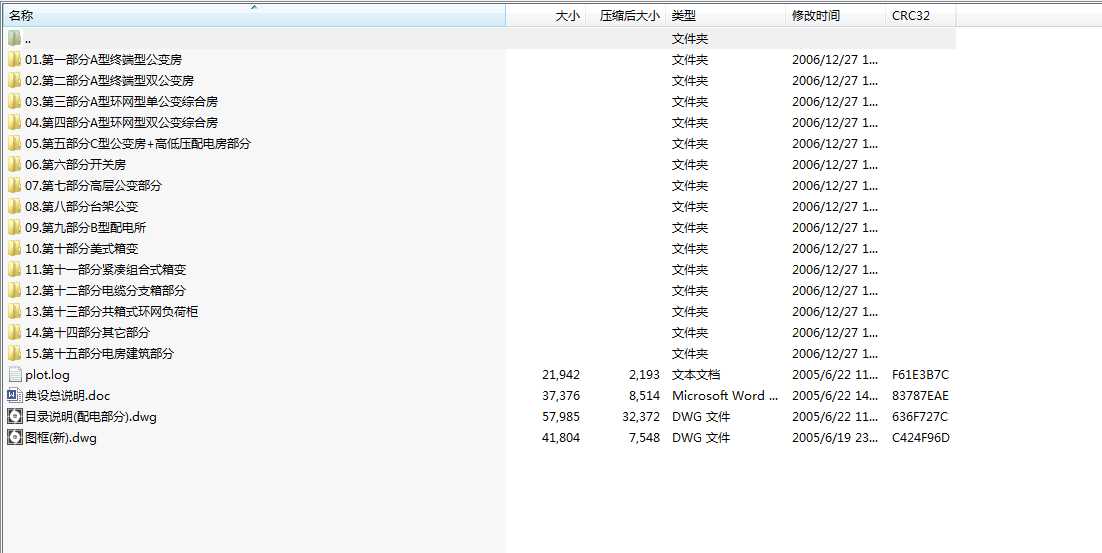1102x553 pixels.
Task: Click folder icon of 03.第三部分A型环网型单公变综合房
Action: (14, 102)
